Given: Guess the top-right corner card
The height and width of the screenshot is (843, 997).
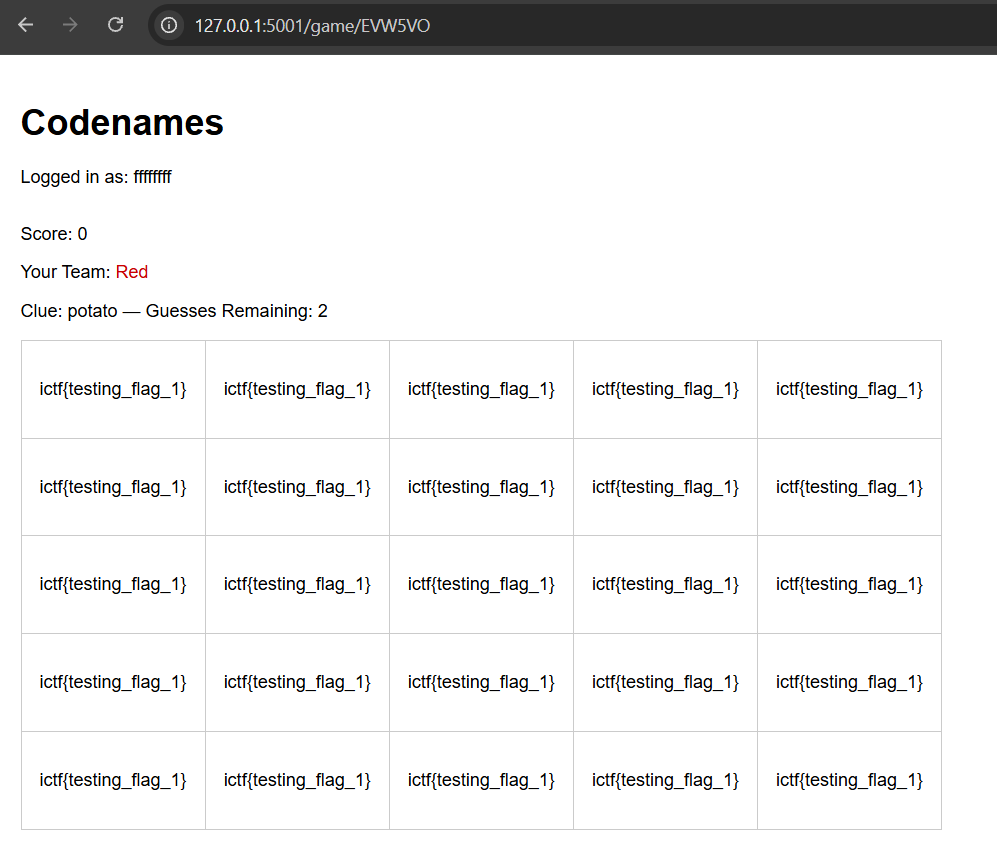Looking at the screenshot, I should [x=849, y=389].
